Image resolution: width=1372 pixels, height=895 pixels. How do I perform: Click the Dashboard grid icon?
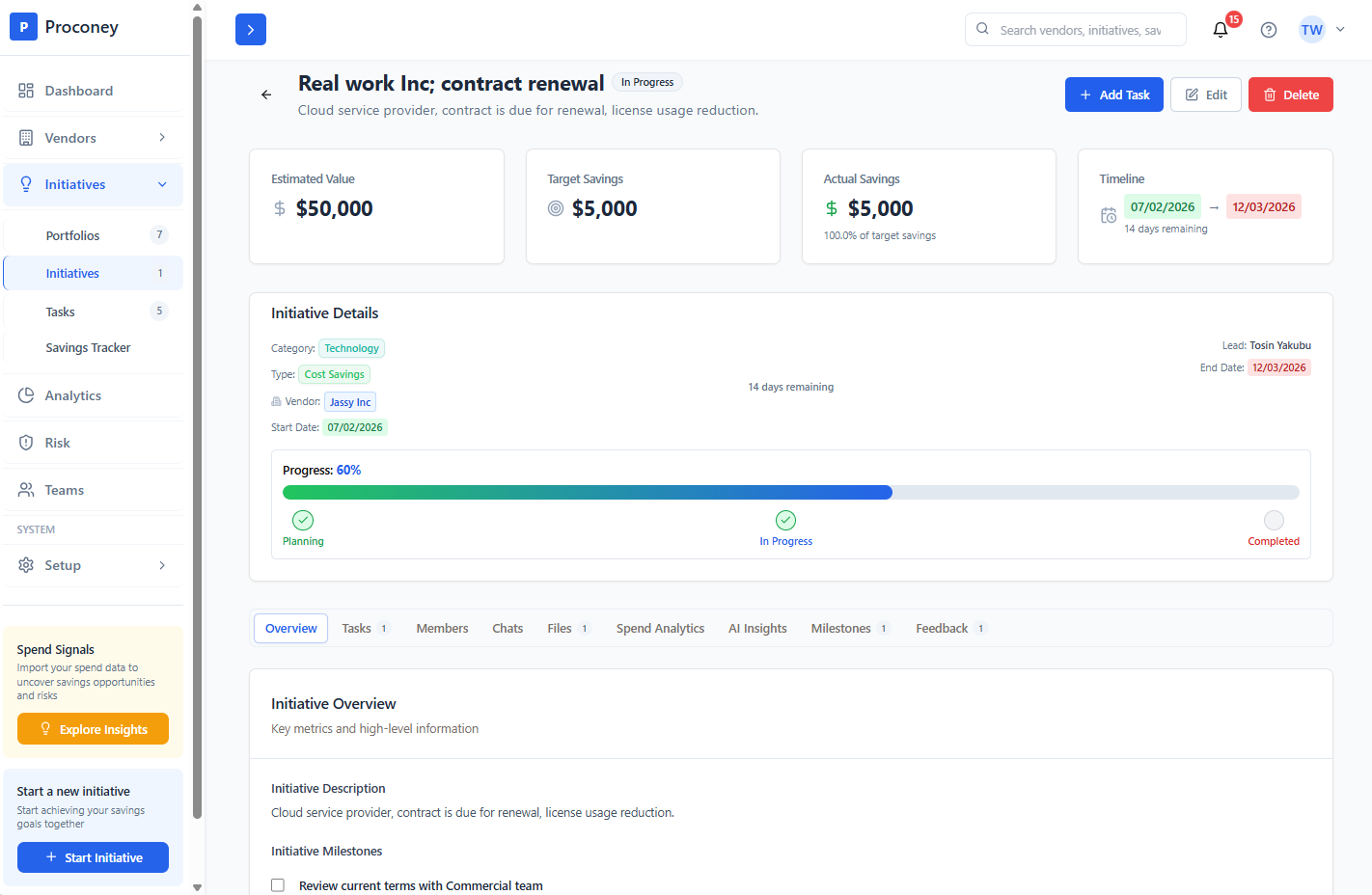[26, 91]
